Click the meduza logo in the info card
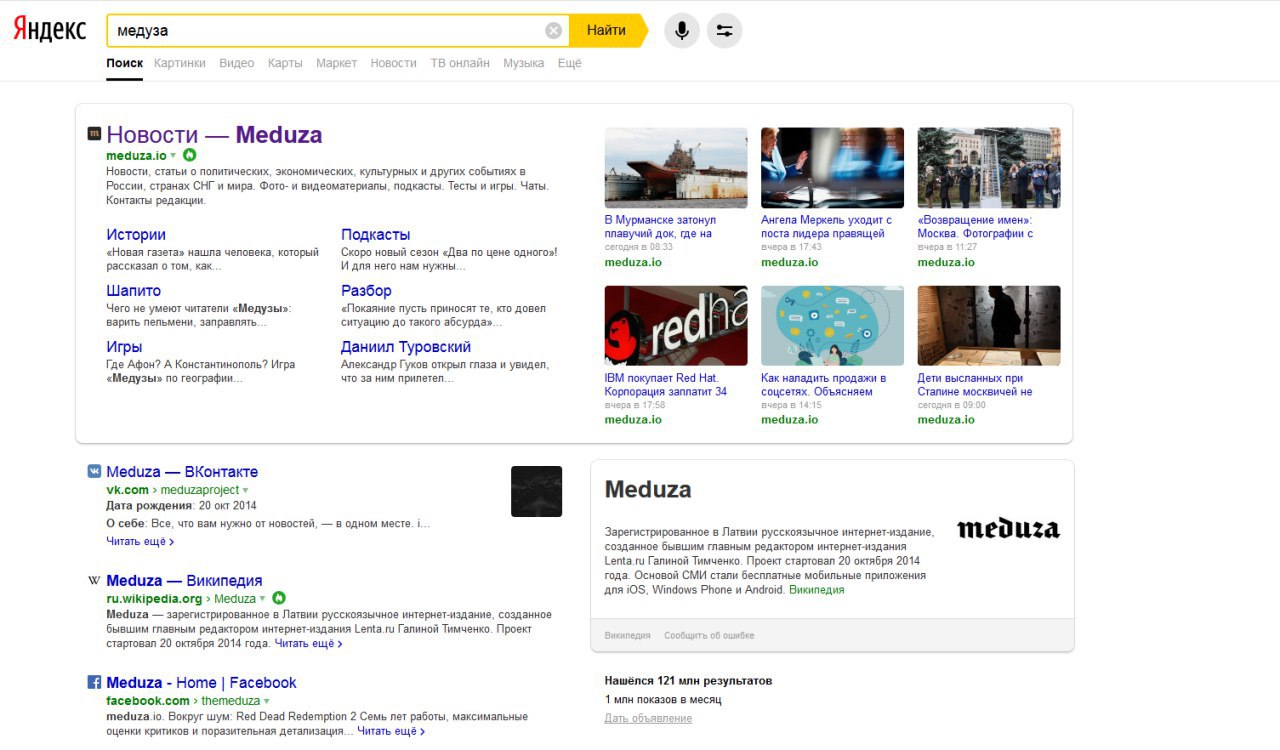The image size is (1280, 750). pos(1008,528)
